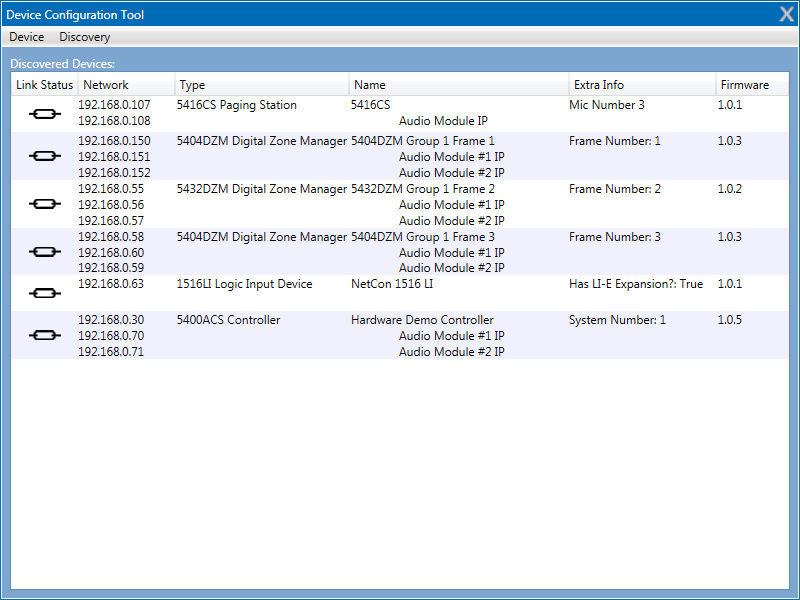Screen dimensions: 800x600
Task: Click link status icon for 5416CS Paging Station
Action: [43, 114]
